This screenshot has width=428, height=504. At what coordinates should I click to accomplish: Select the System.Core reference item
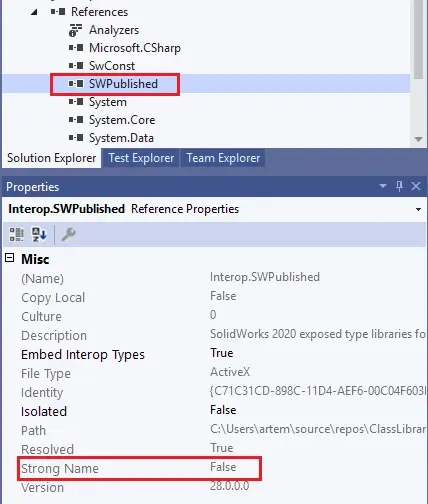coord(122,120)
